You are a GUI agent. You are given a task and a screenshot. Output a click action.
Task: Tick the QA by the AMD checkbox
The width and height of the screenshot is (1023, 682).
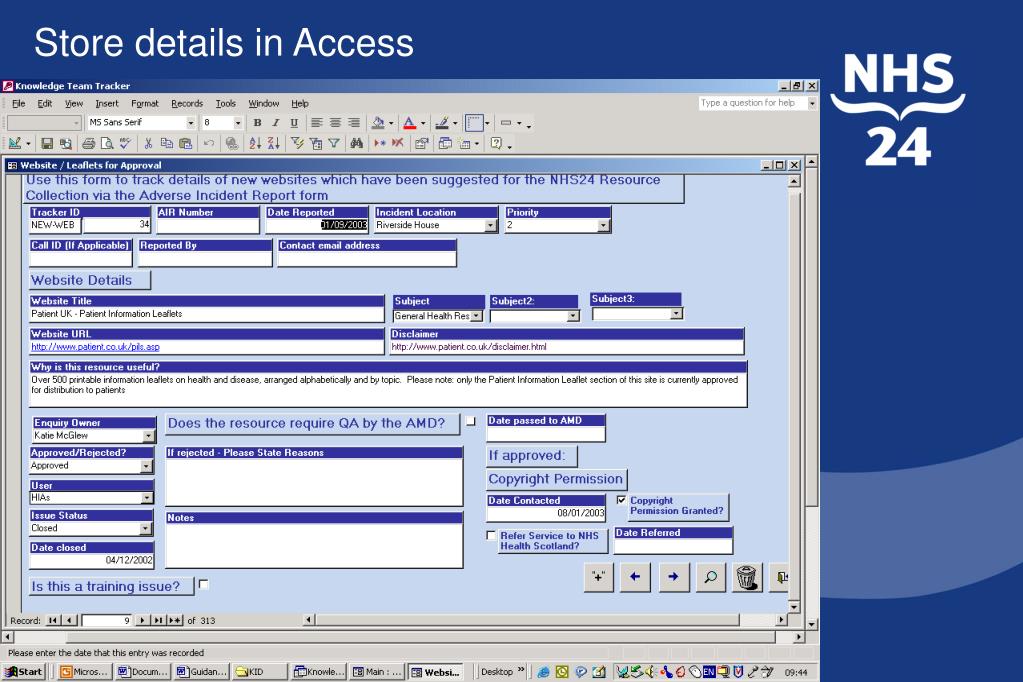[471, 422]
